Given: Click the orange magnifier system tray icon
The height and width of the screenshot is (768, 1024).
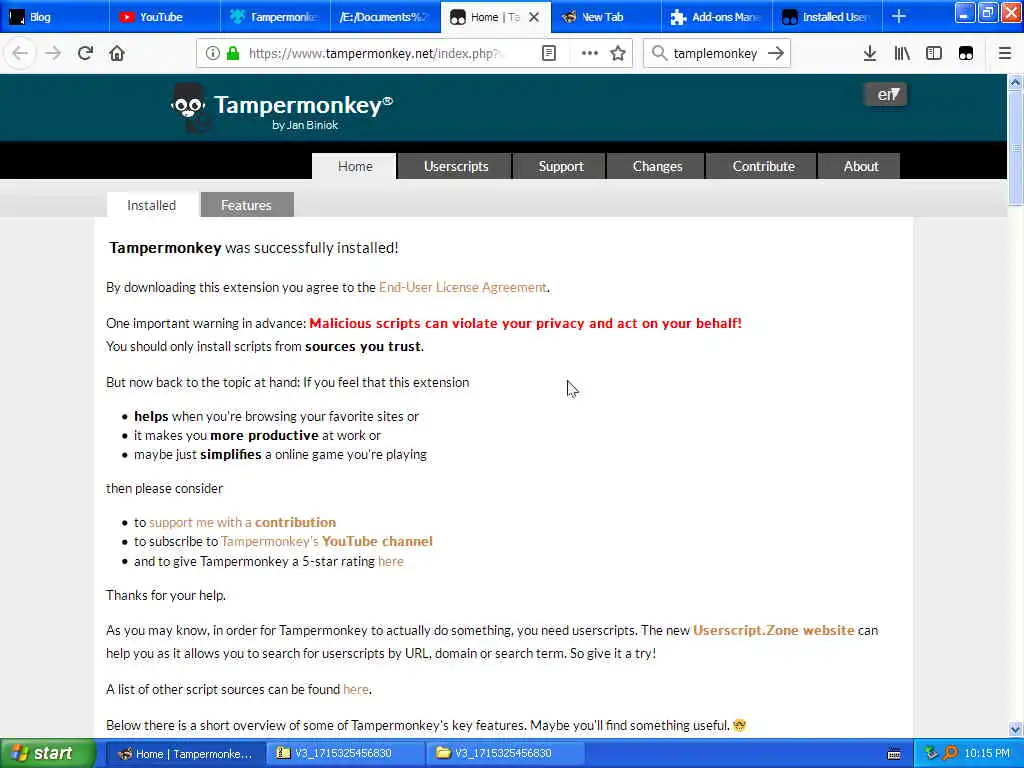Looking at the screenshot, I should click(950, 754).
